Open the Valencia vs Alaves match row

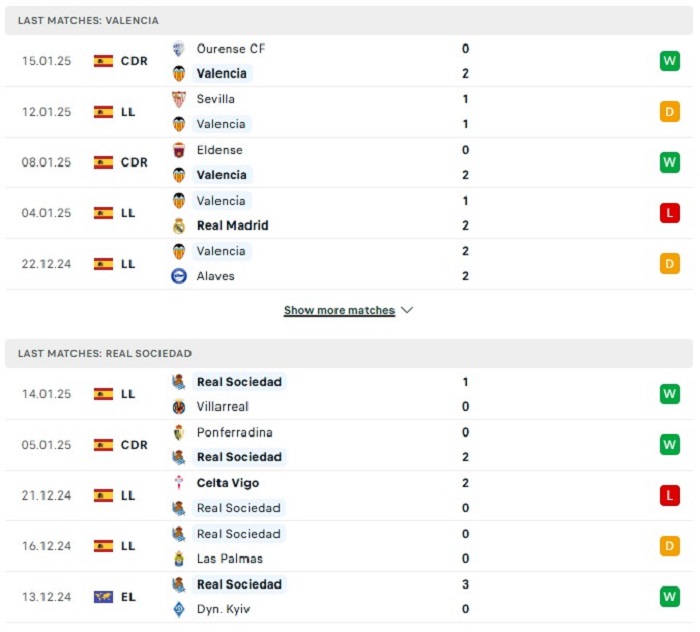[349, 264]
